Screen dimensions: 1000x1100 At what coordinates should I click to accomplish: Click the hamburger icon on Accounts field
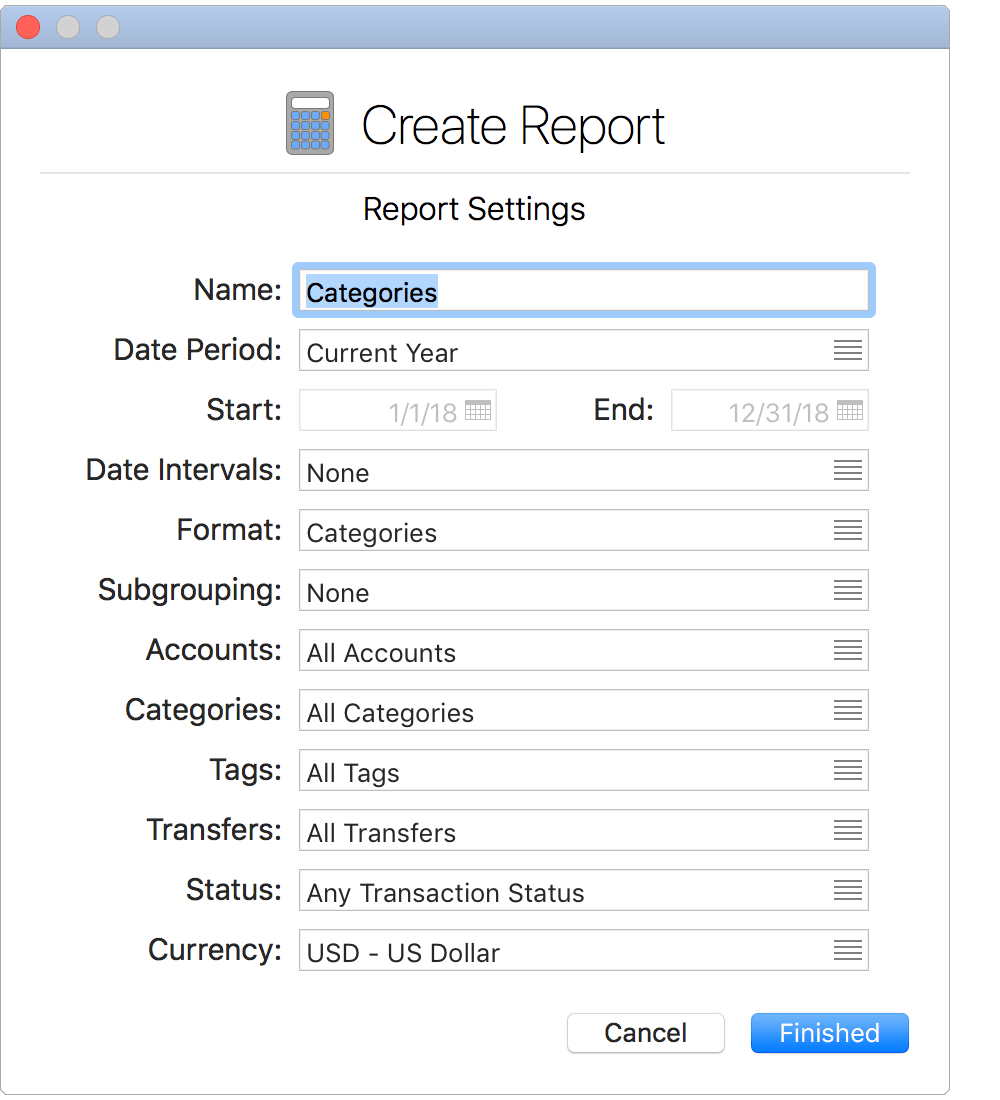848,650
